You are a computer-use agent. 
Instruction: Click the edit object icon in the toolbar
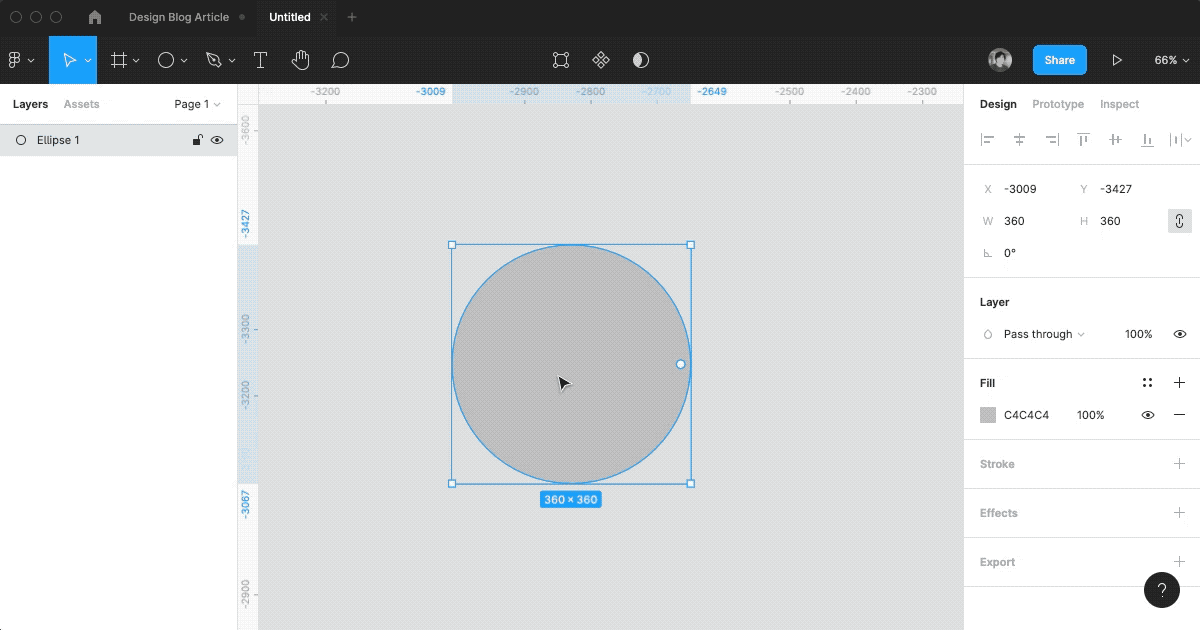click(560, 60)
